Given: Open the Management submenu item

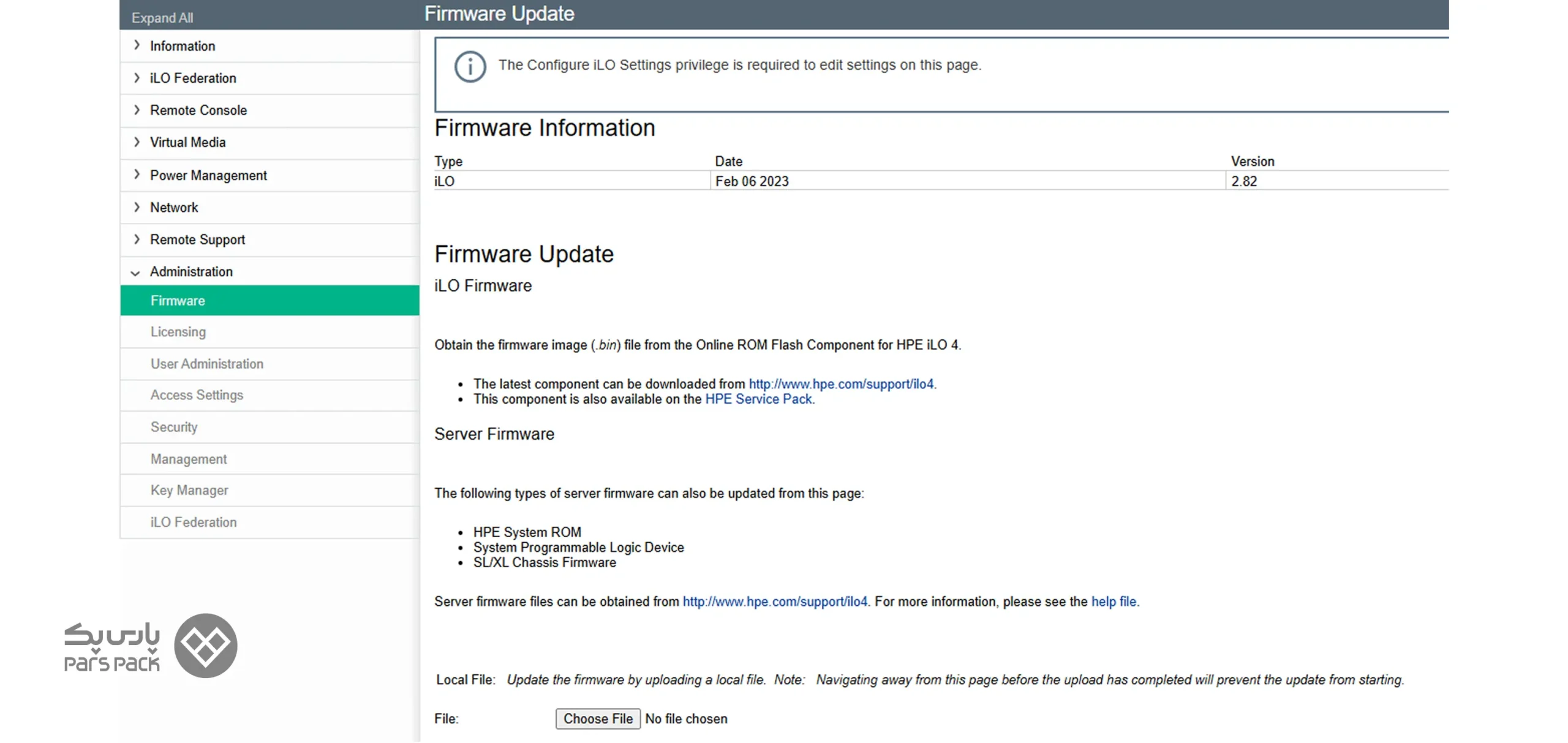Looking at the screenshot, I should tap(269, 458).
